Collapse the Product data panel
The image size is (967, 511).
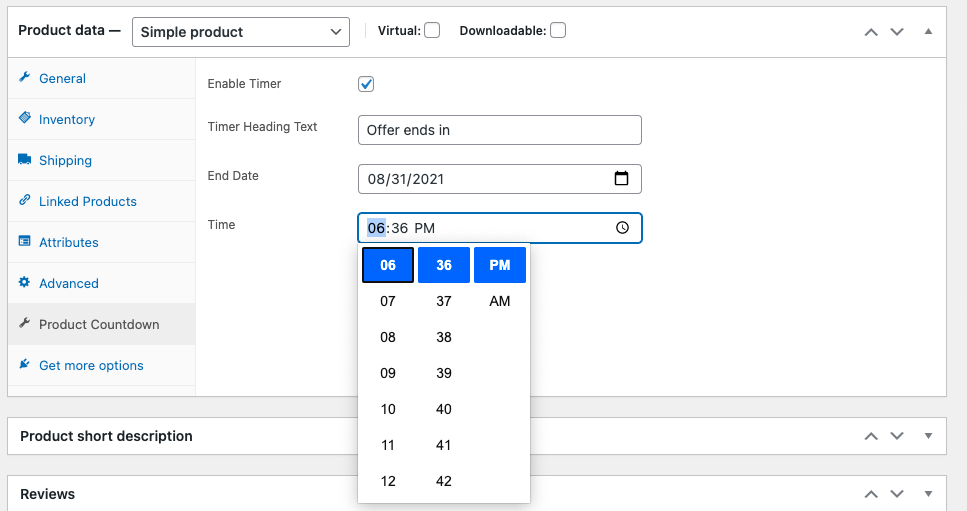tap(928, 31)
